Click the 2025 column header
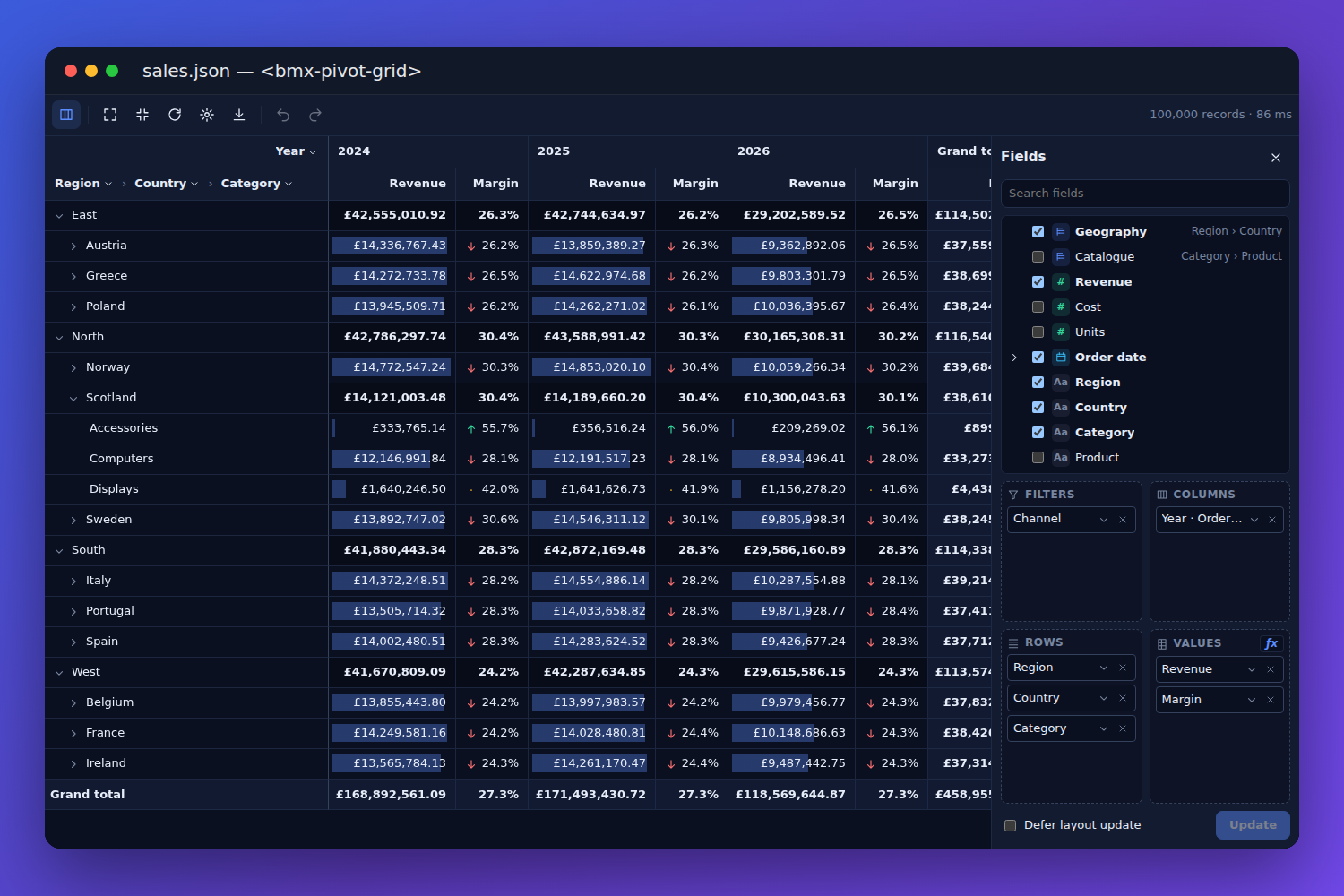1344x896 pixels. pos(627,151)
